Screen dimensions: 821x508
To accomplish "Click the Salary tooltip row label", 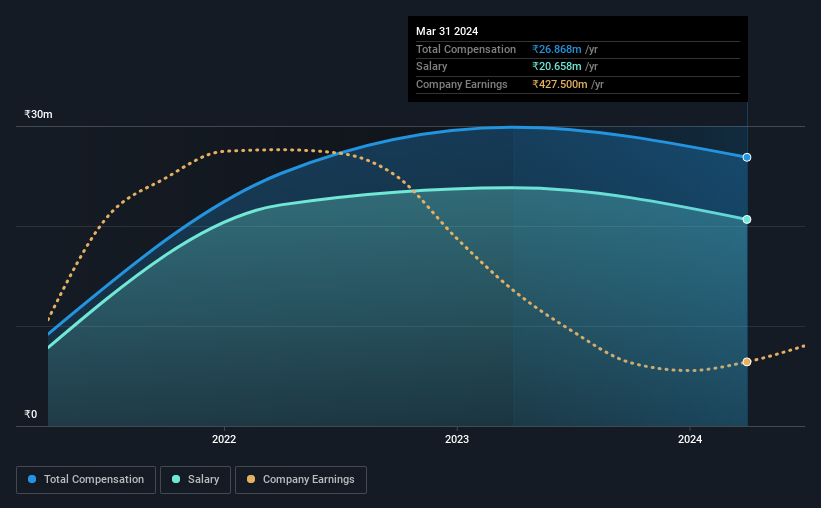I will (431, 67).
